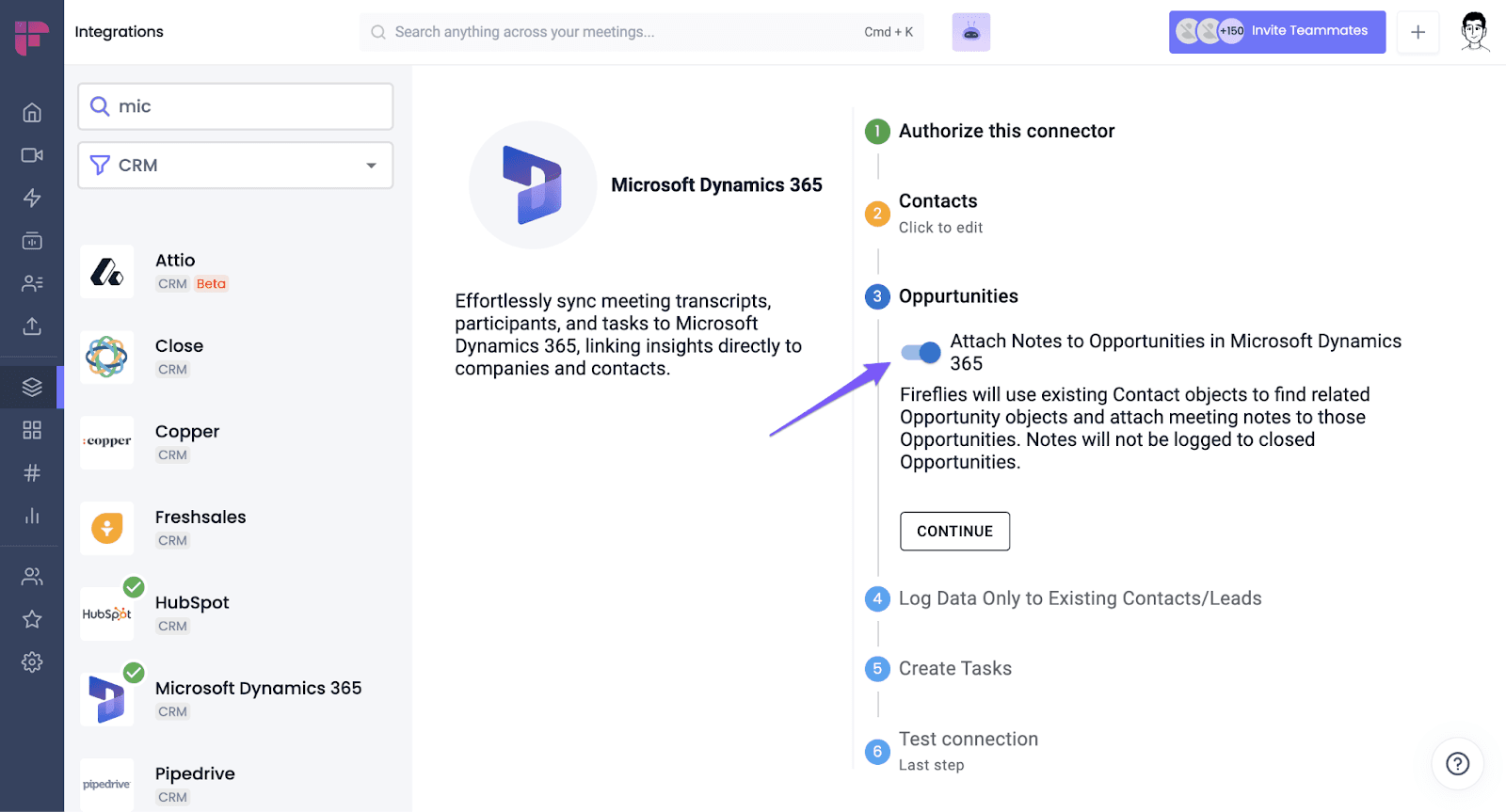Click the CONTINUE button
Viewport: 1506px width, 812px height.
(954, 532)
